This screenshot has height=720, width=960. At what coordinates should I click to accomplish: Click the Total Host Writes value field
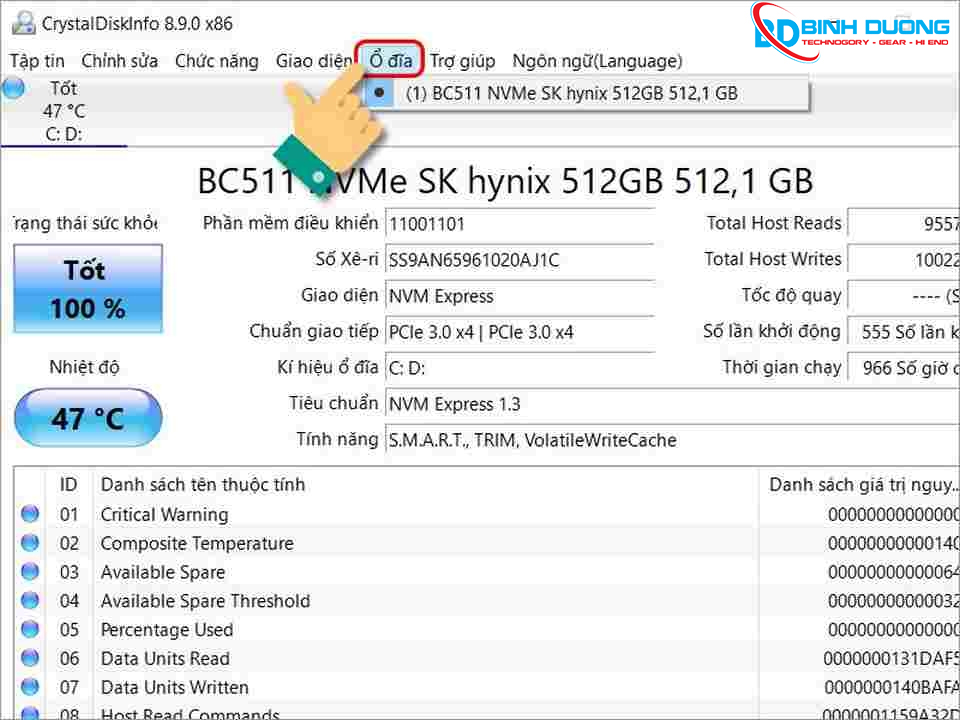click(904, 260)
